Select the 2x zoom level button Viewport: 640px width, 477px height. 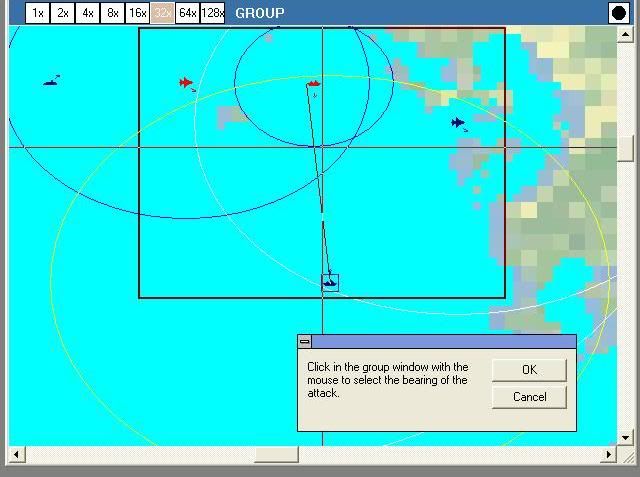(62, 13)
